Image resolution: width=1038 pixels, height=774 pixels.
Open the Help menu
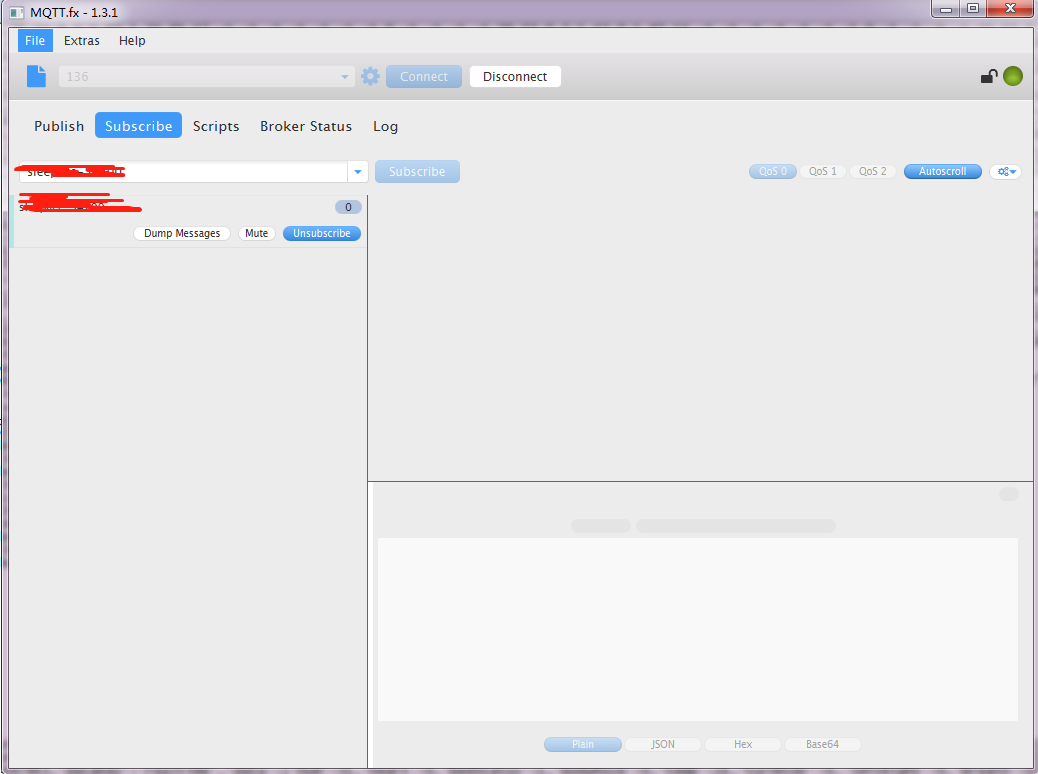point(132,40)
